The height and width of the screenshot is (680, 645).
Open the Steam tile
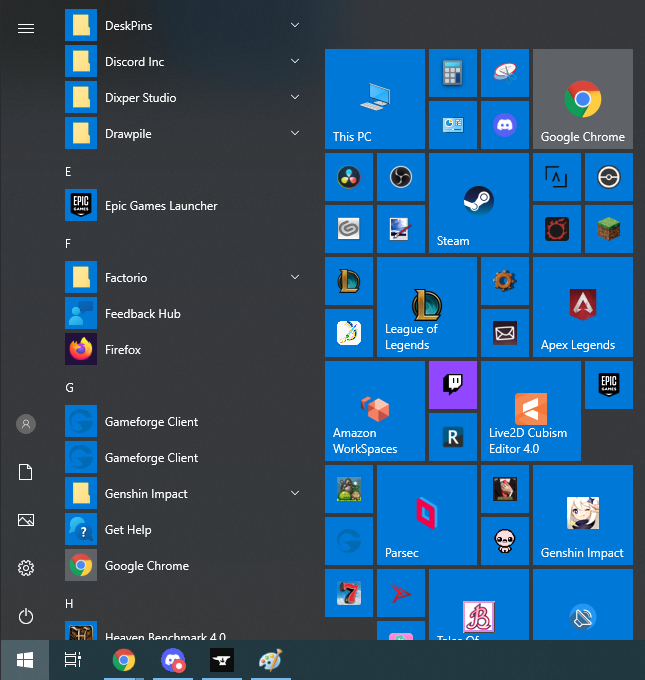tap(479, 203)
